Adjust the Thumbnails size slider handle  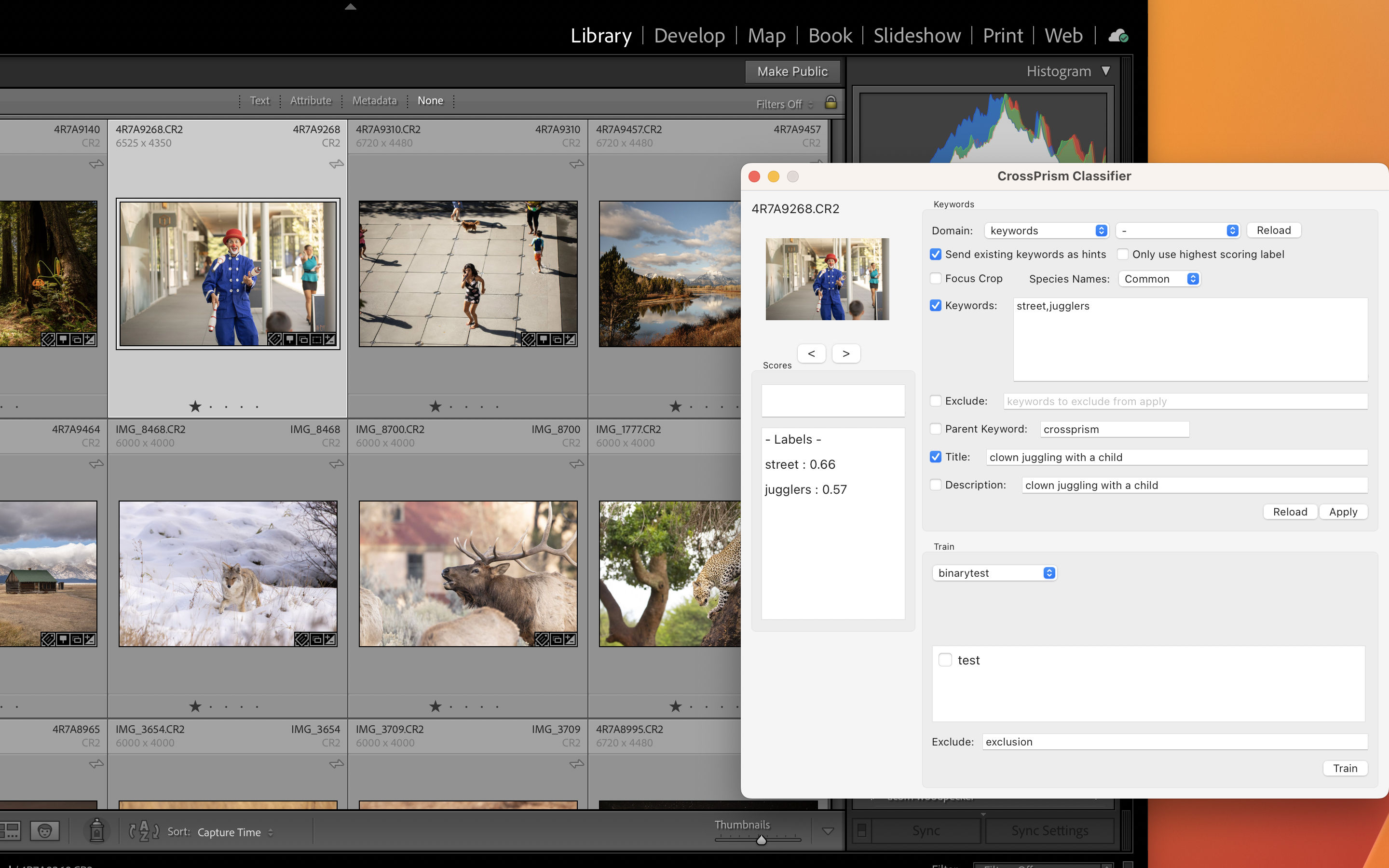761,840
